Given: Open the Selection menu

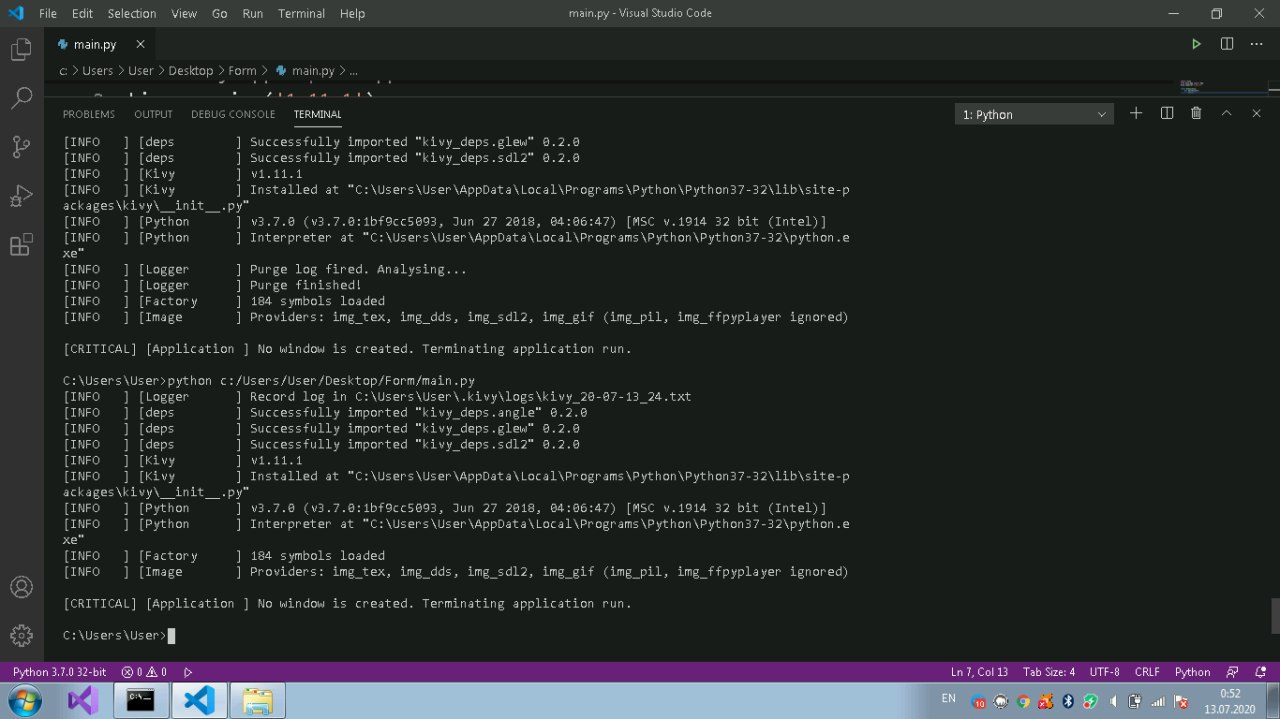Looking at the screenshot, I should point(132,13).
